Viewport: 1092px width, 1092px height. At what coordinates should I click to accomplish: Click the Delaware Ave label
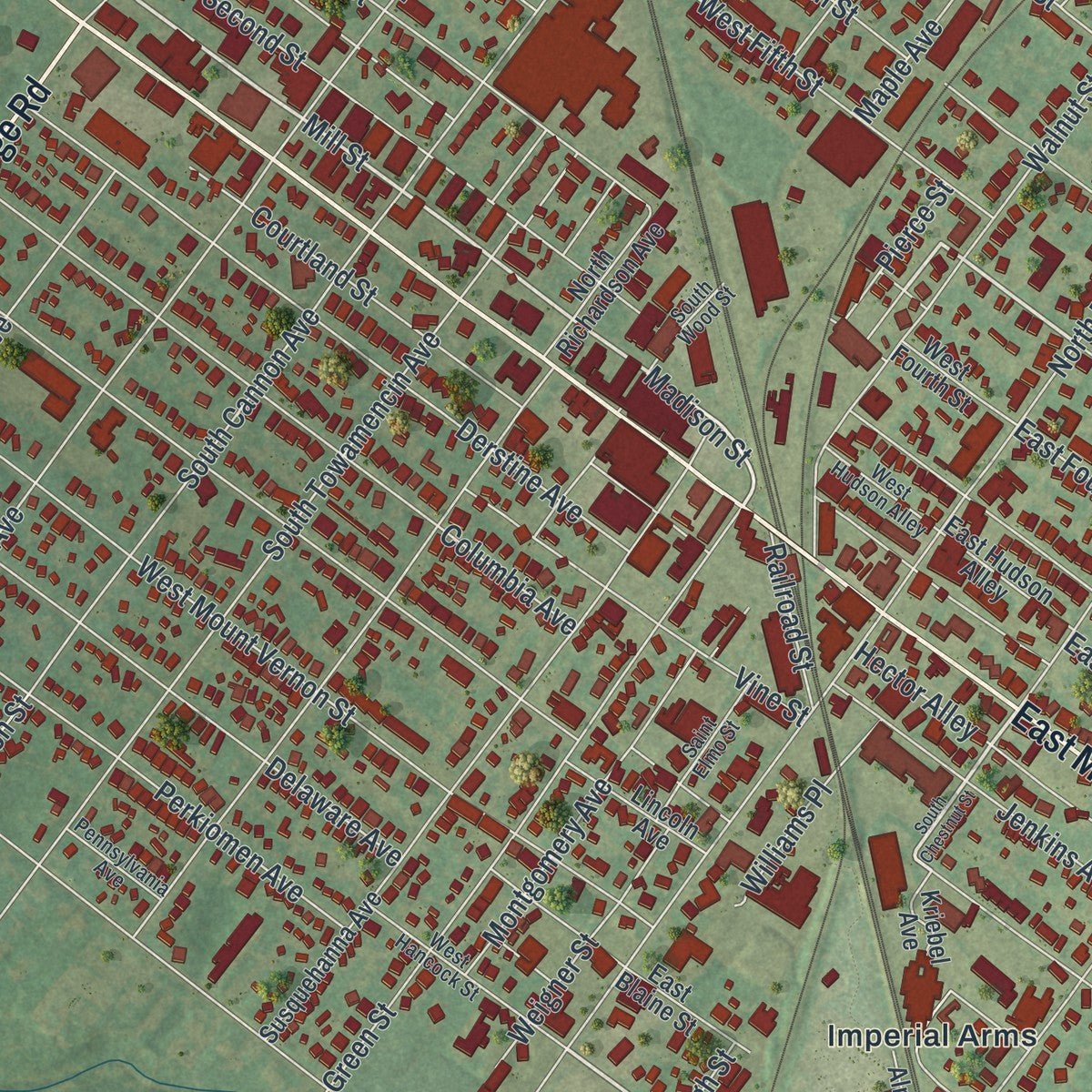tap(333, 811)
